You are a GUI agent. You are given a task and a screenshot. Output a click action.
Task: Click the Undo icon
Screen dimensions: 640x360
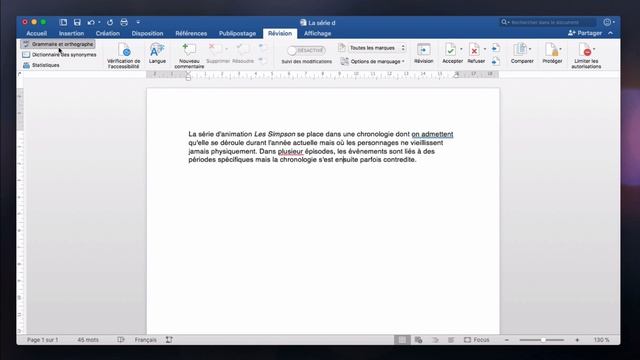point(91,22)
